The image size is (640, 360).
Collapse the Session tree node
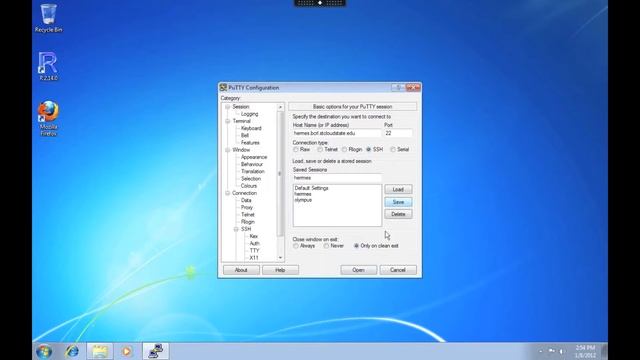click(227, 107)
